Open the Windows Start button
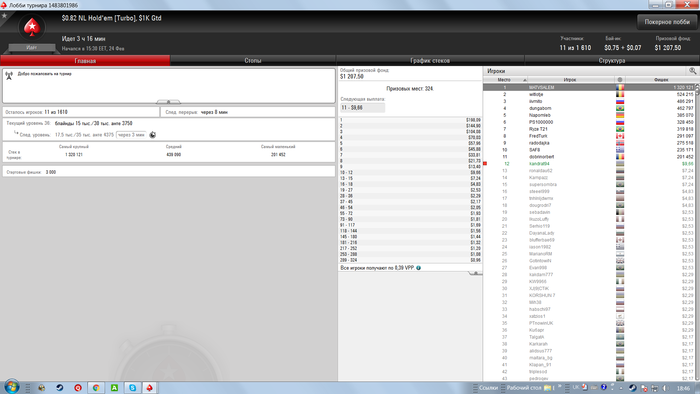This screenshot has width=700, height=394. tap(12, 386)
